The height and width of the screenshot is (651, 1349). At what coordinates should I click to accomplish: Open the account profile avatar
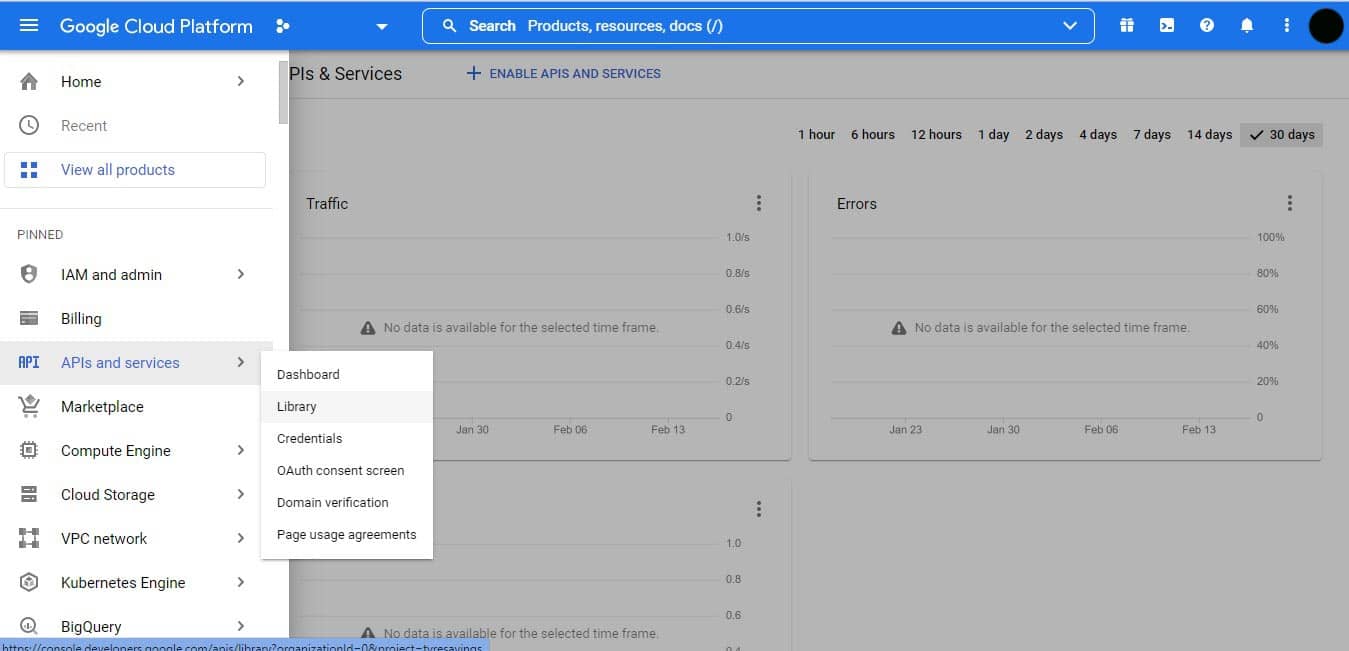point(1326,26)
